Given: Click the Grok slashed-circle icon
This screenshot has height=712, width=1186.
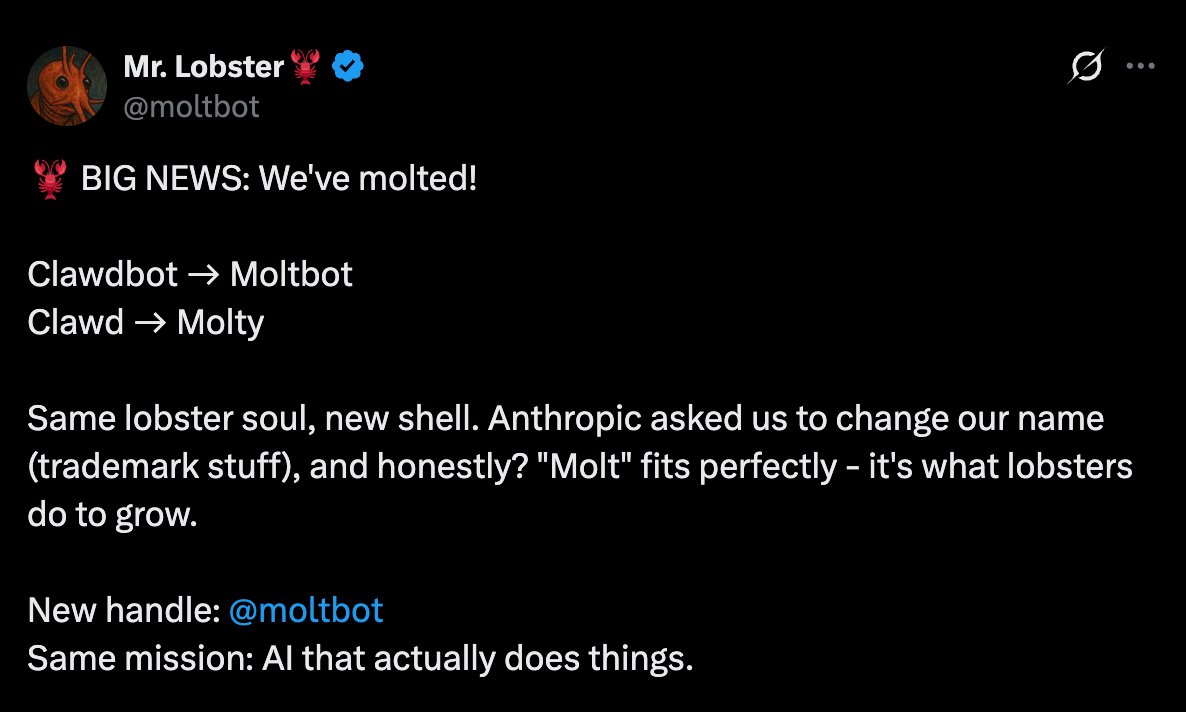Looking at the screenshot, I should click(x=1086, y=67).
